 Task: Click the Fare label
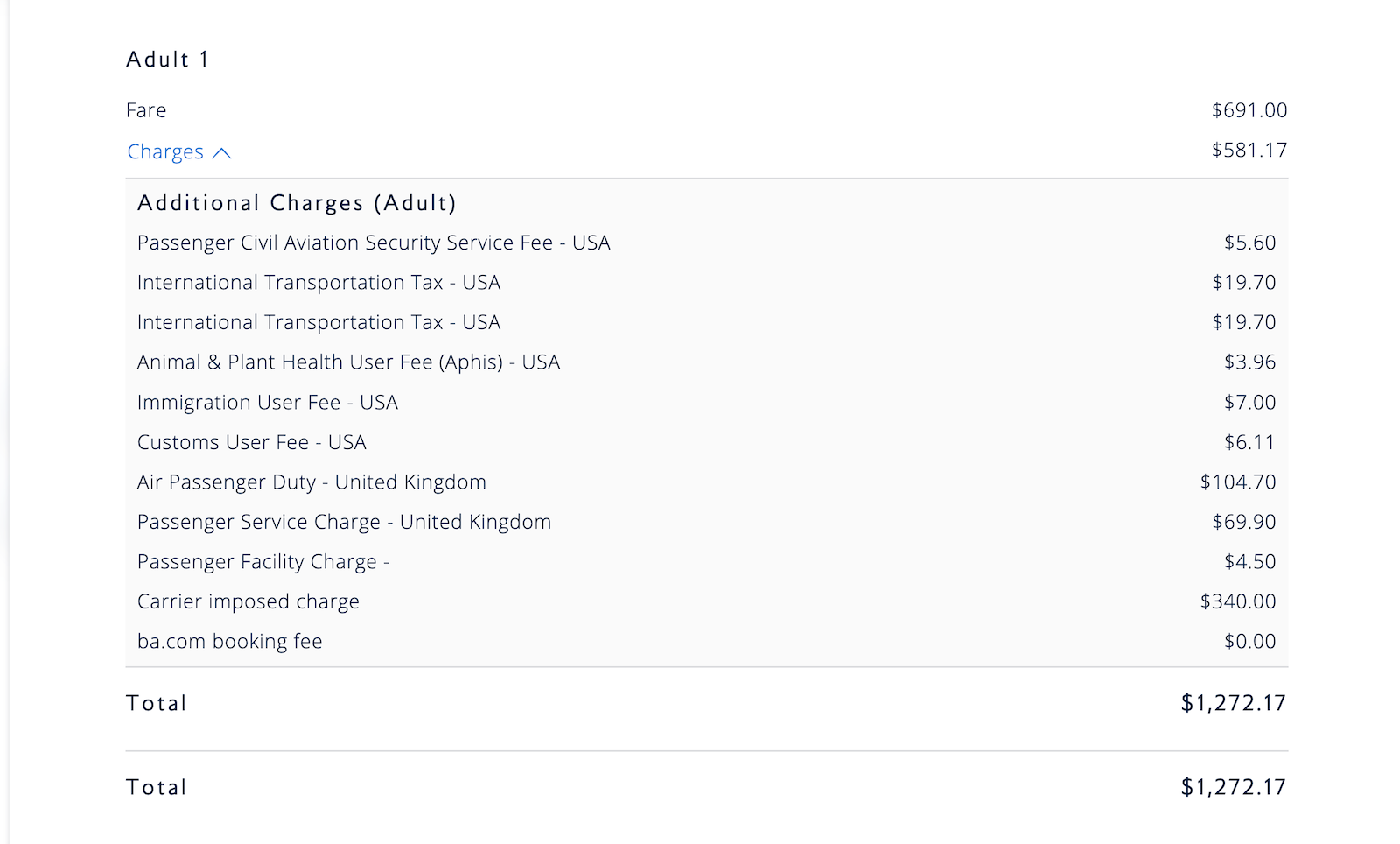coord(146,110)
